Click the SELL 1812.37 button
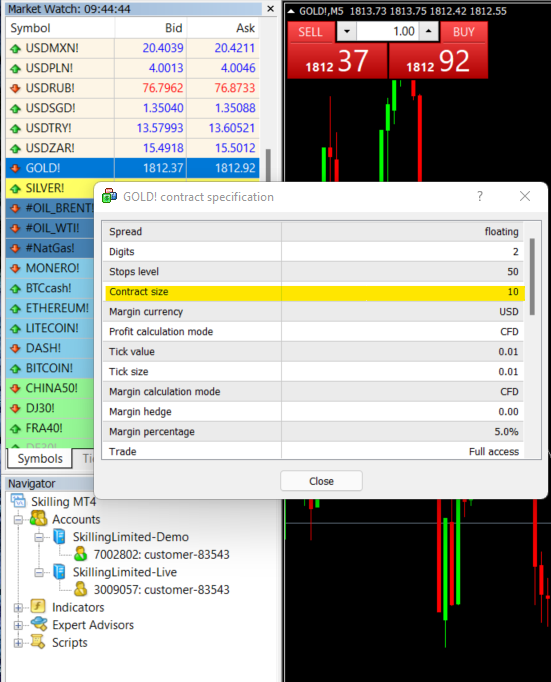 [x=337, y=61]
